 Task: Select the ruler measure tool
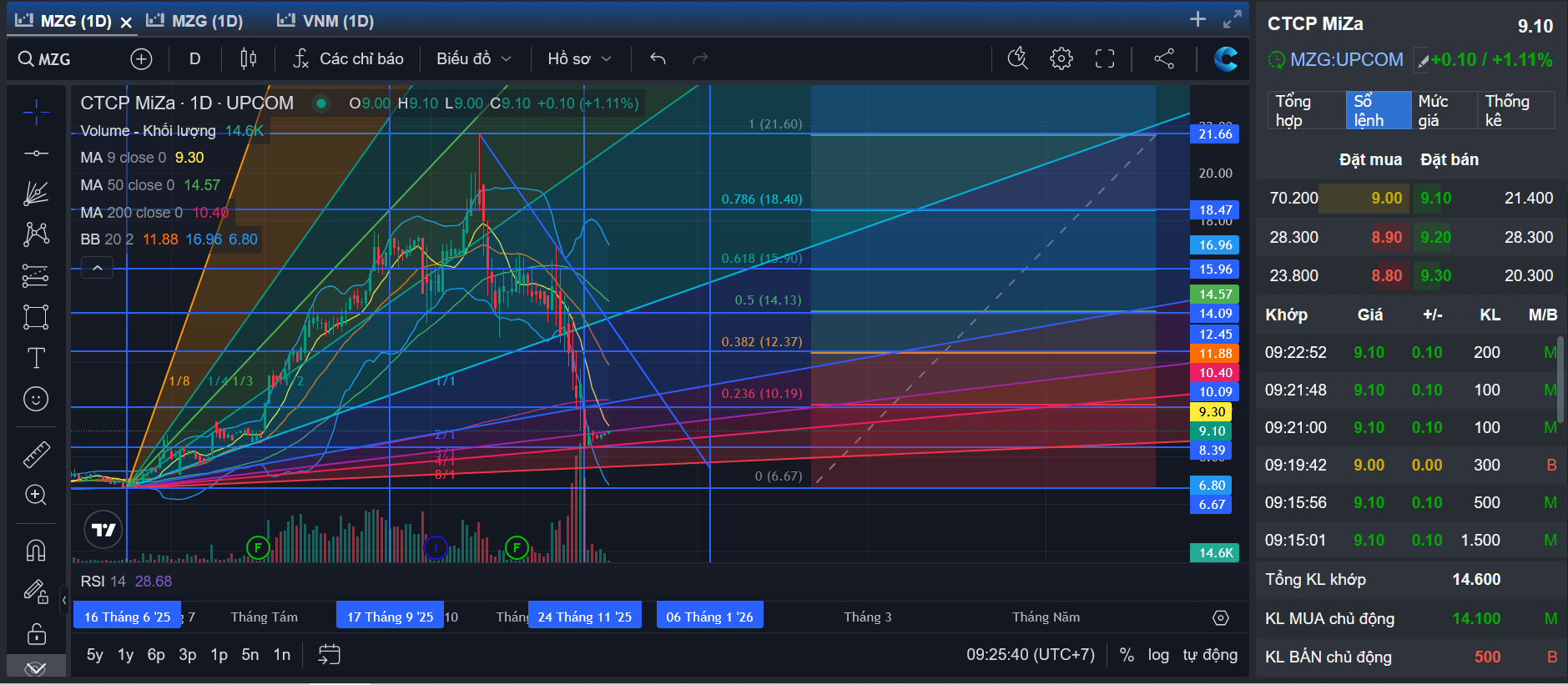pyautogui.click(x=36, y=454)
